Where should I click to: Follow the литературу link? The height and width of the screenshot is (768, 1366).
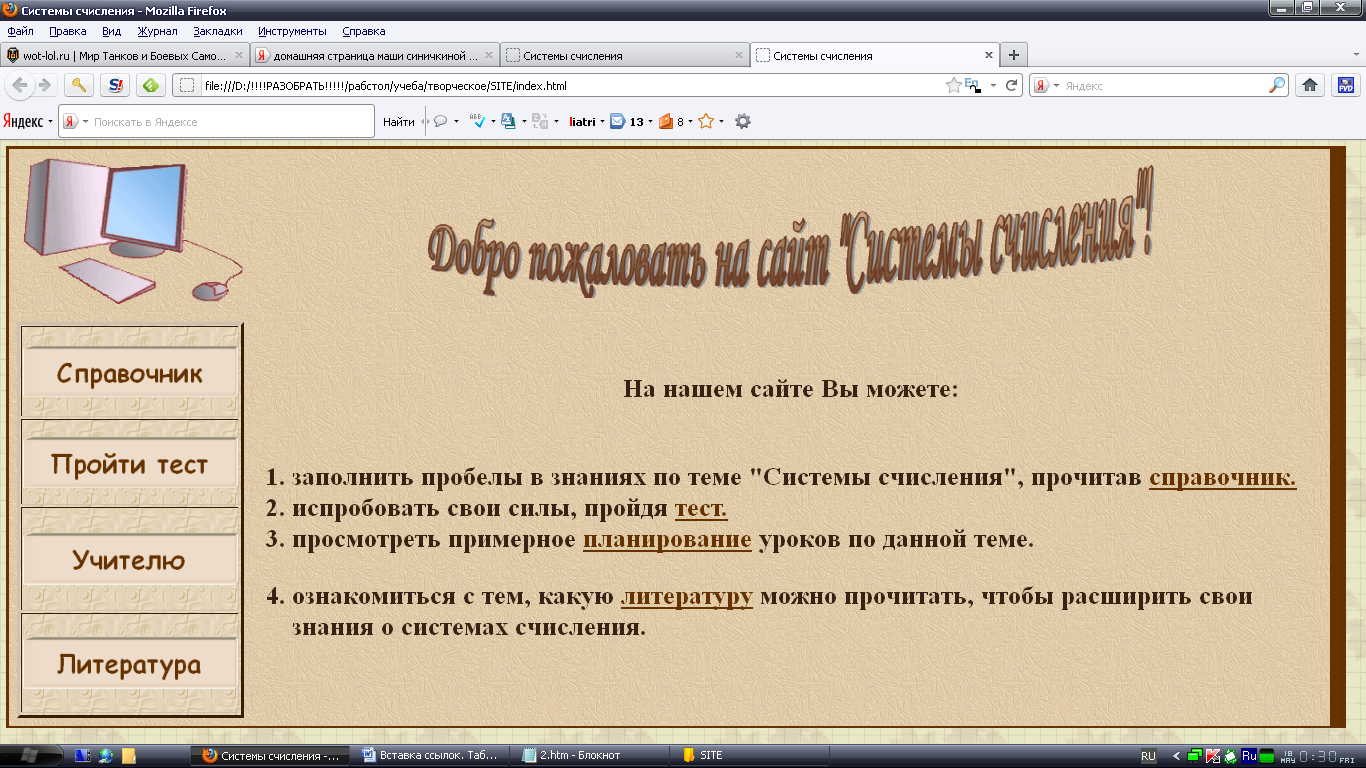[687, 598]
